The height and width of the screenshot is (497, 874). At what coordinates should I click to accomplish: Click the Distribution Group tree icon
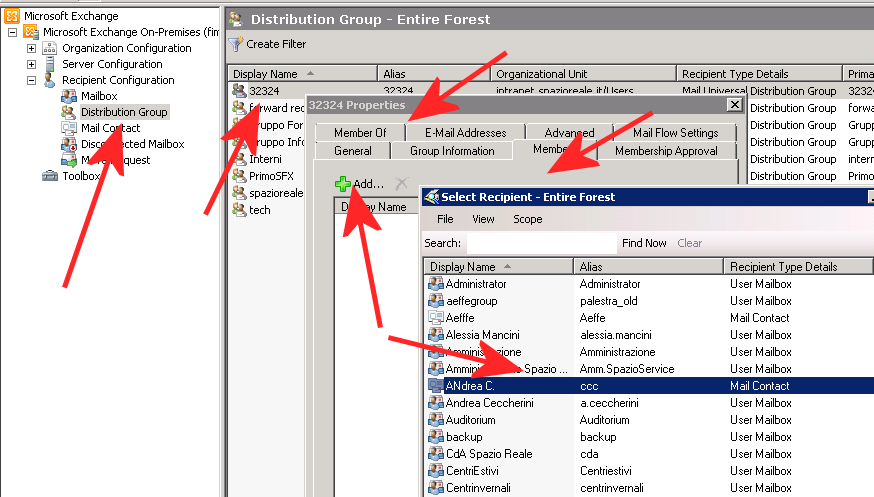(x=69, y=112)
